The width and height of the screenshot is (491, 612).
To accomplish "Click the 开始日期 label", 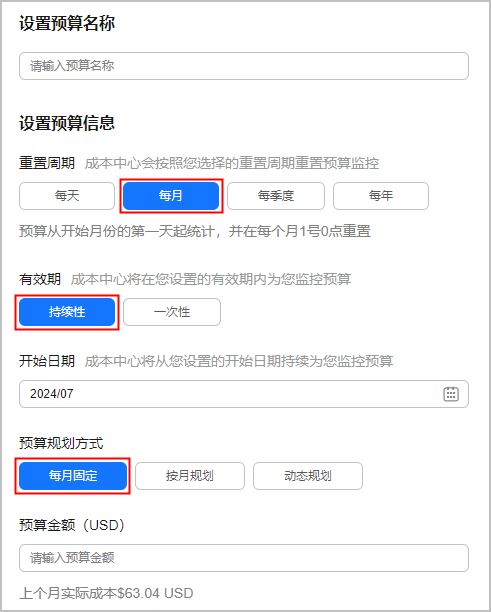I will click(x=47, y=361).
